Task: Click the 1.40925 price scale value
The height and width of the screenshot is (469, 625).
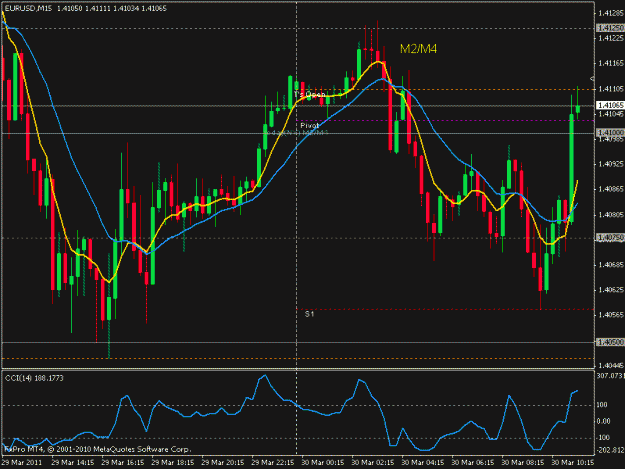Action: (x=610, y=164)
